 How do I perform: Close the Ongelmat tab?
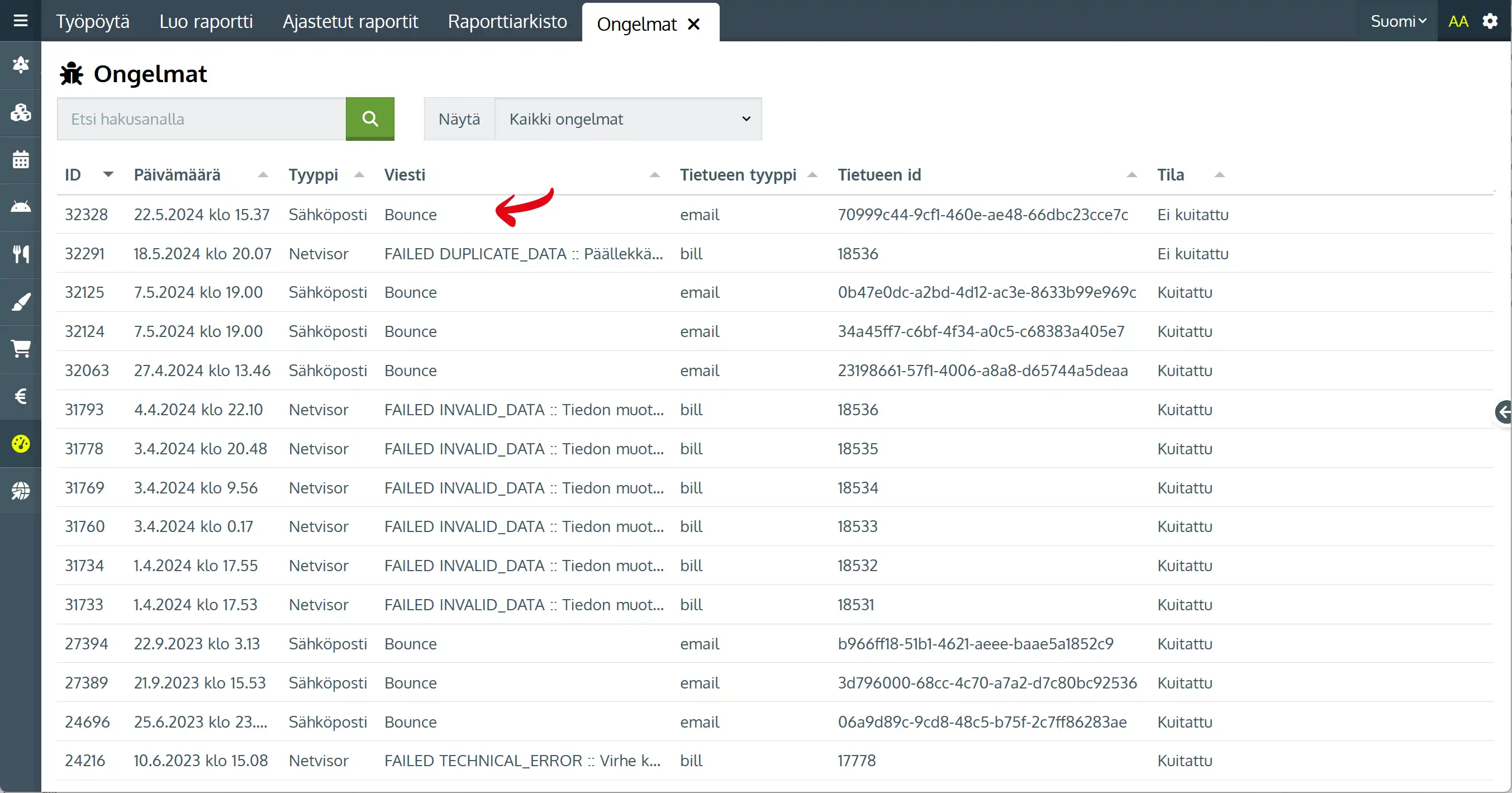pos(694,24)
